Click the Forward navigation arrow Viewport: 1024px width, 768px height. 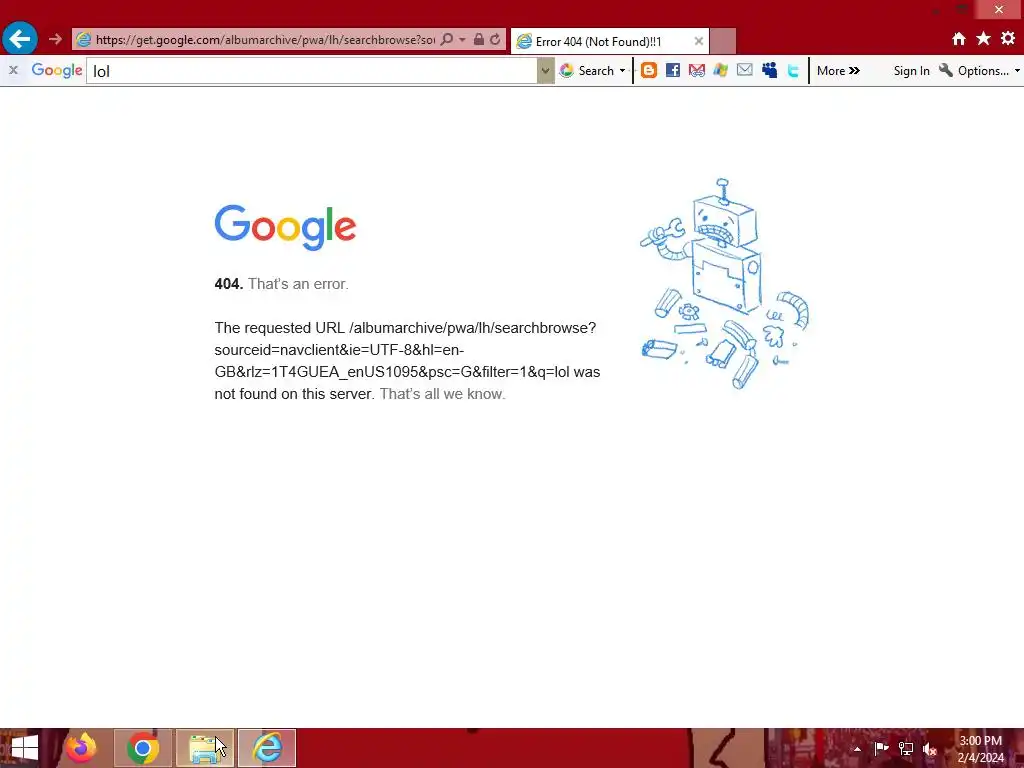pyautogui.click(x=56, y=39)
